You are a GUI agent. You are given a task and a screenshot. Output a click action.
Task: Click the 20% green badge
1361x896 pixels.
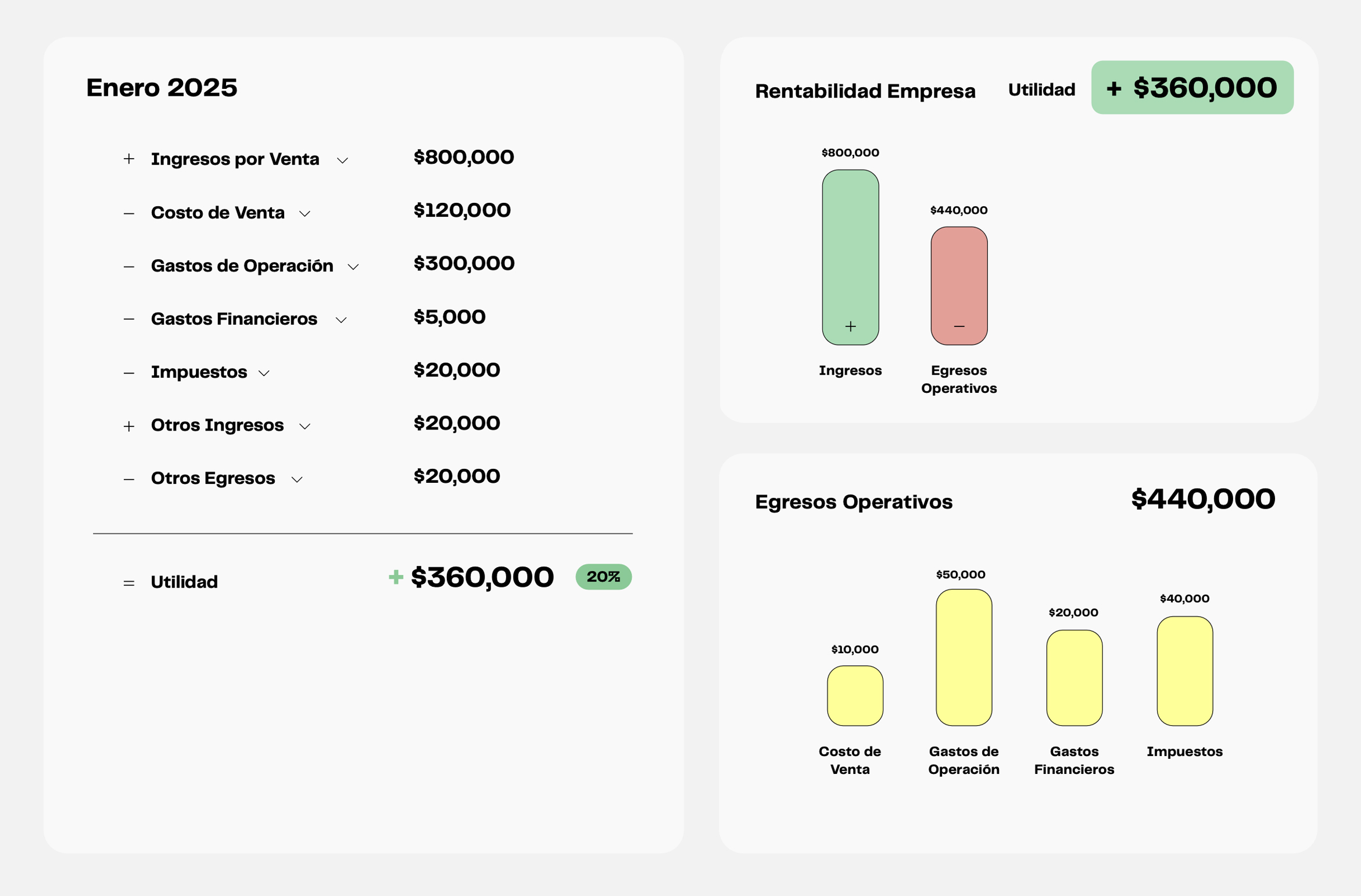coord(603,576)
